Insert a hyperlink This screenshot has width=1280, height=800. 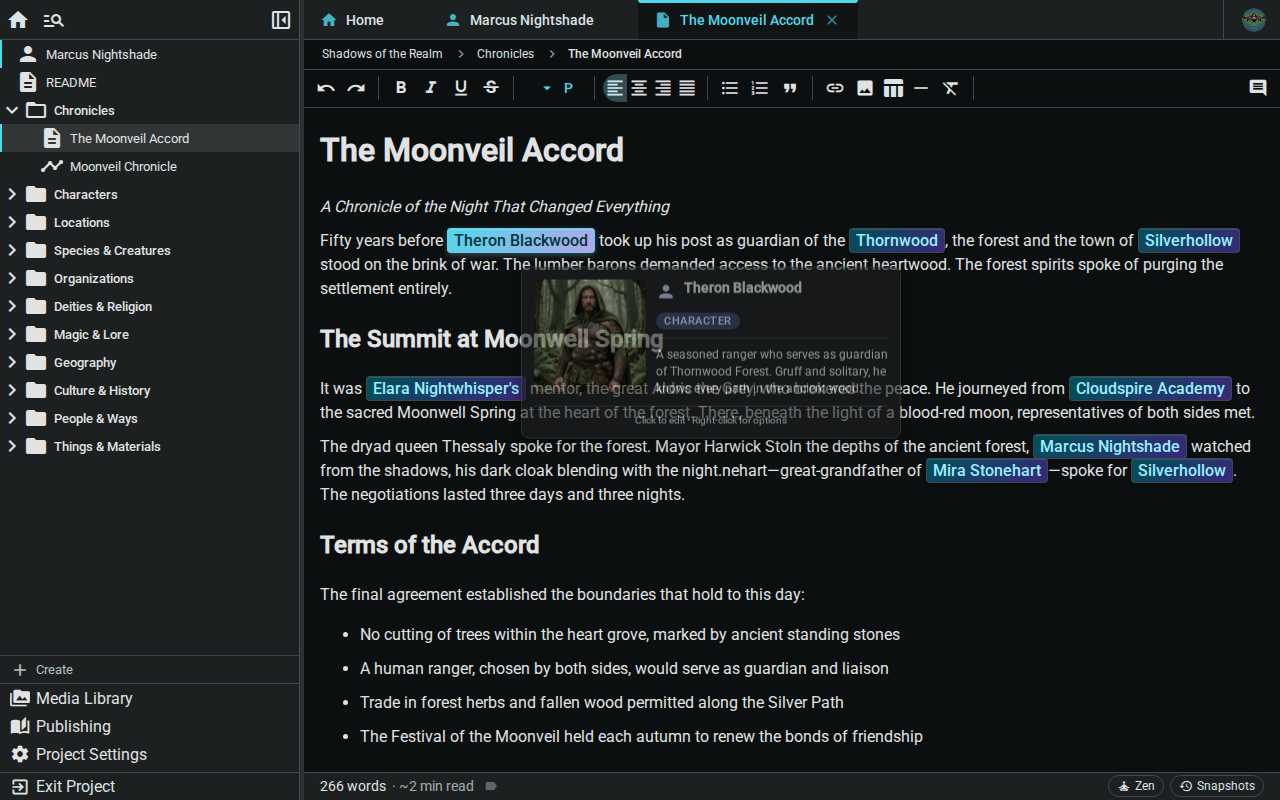[x=835, y=88]
